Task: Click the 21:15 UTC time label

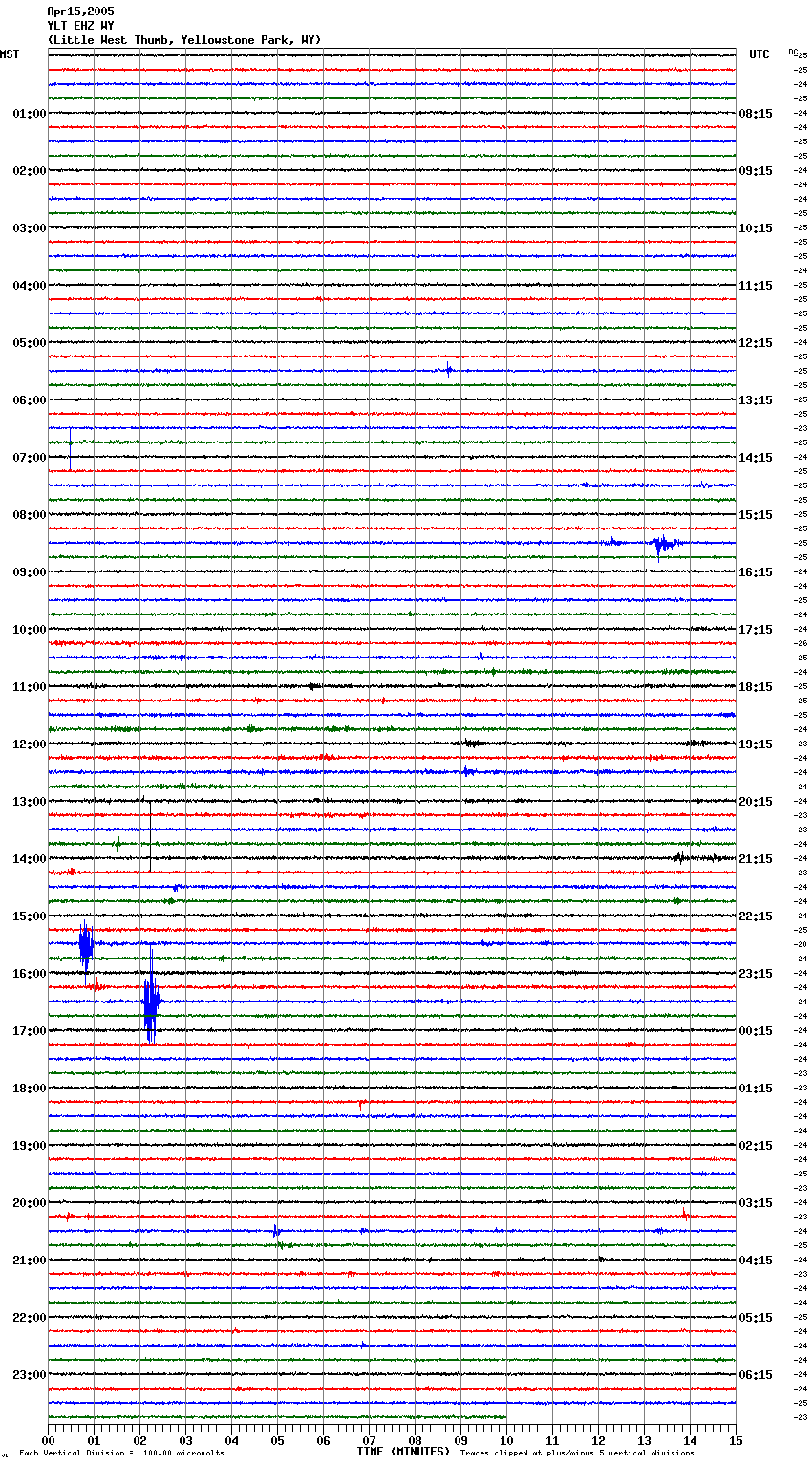Action: [x=756, y=859]
